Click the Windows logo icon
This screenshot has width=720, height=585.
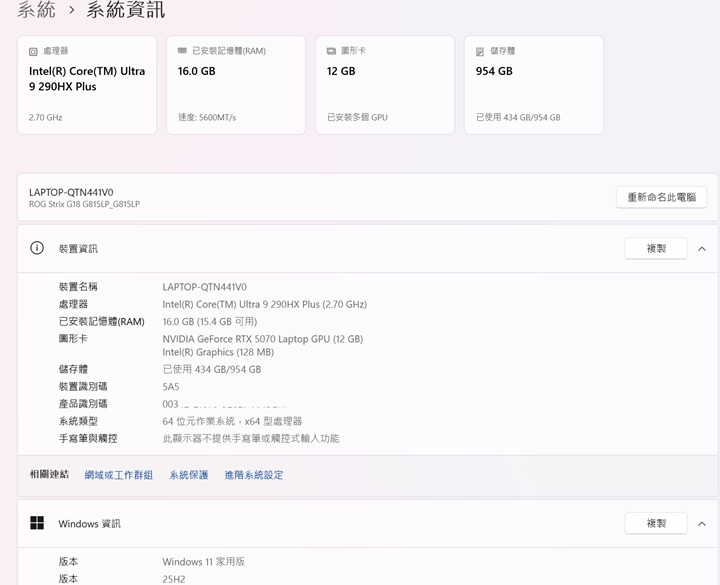pos(37,523)
